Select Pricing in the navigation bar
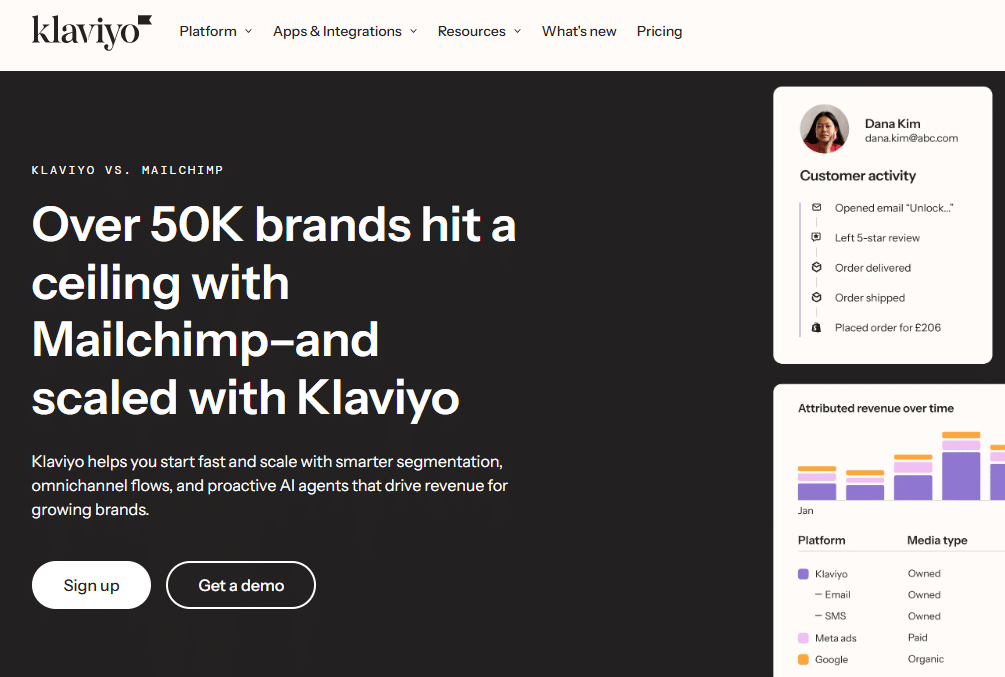 point(659,31)
